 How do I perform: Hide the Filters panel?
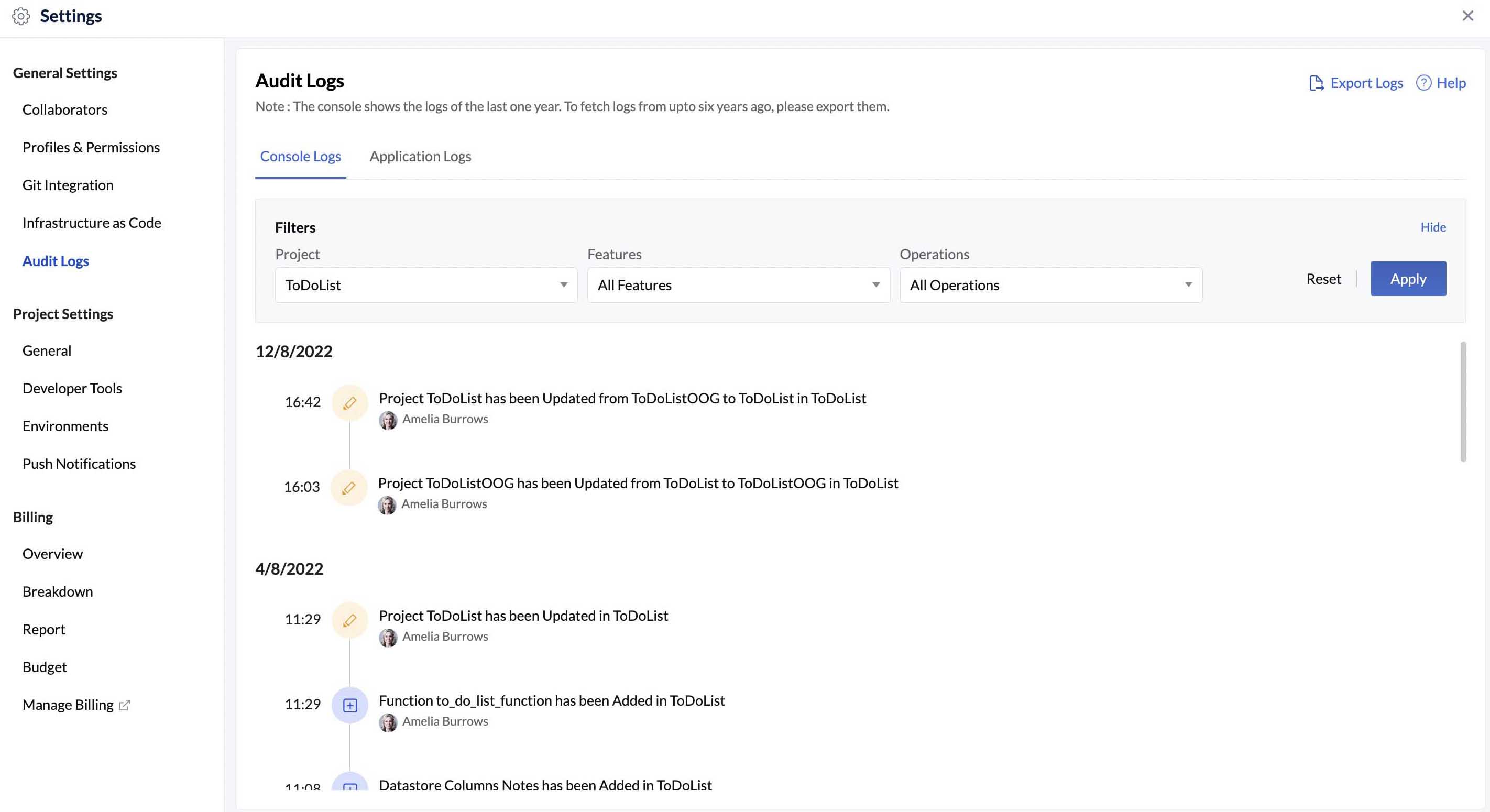click(1433, 227)
